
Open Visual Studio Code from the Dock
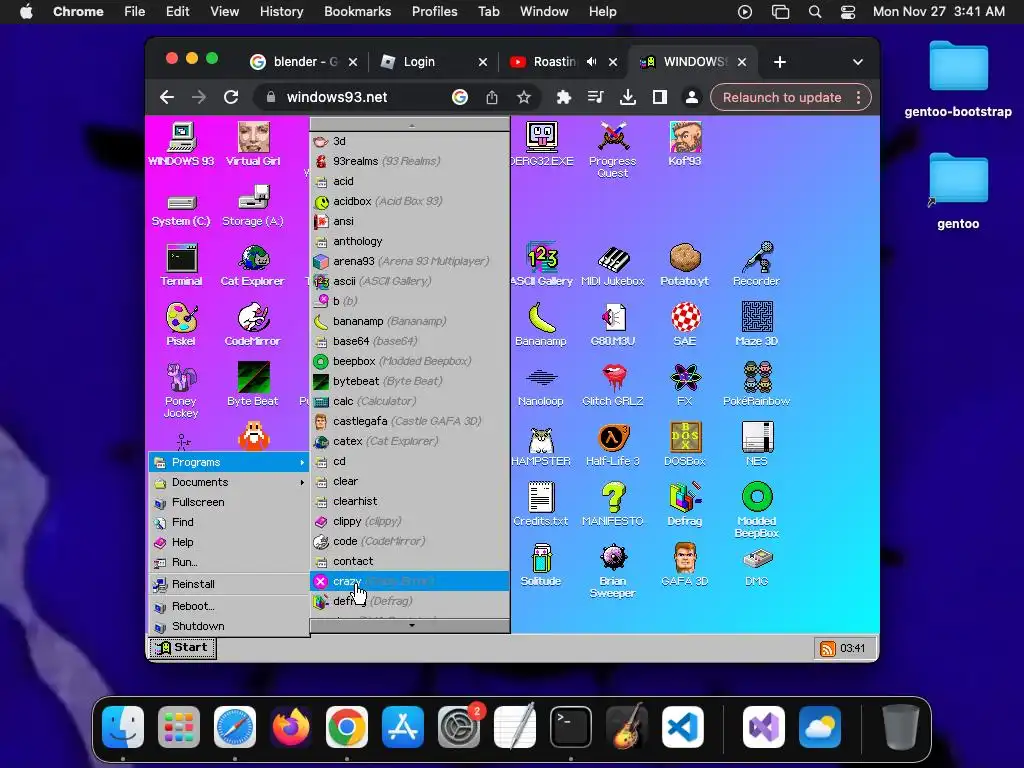tap(682, 727)
